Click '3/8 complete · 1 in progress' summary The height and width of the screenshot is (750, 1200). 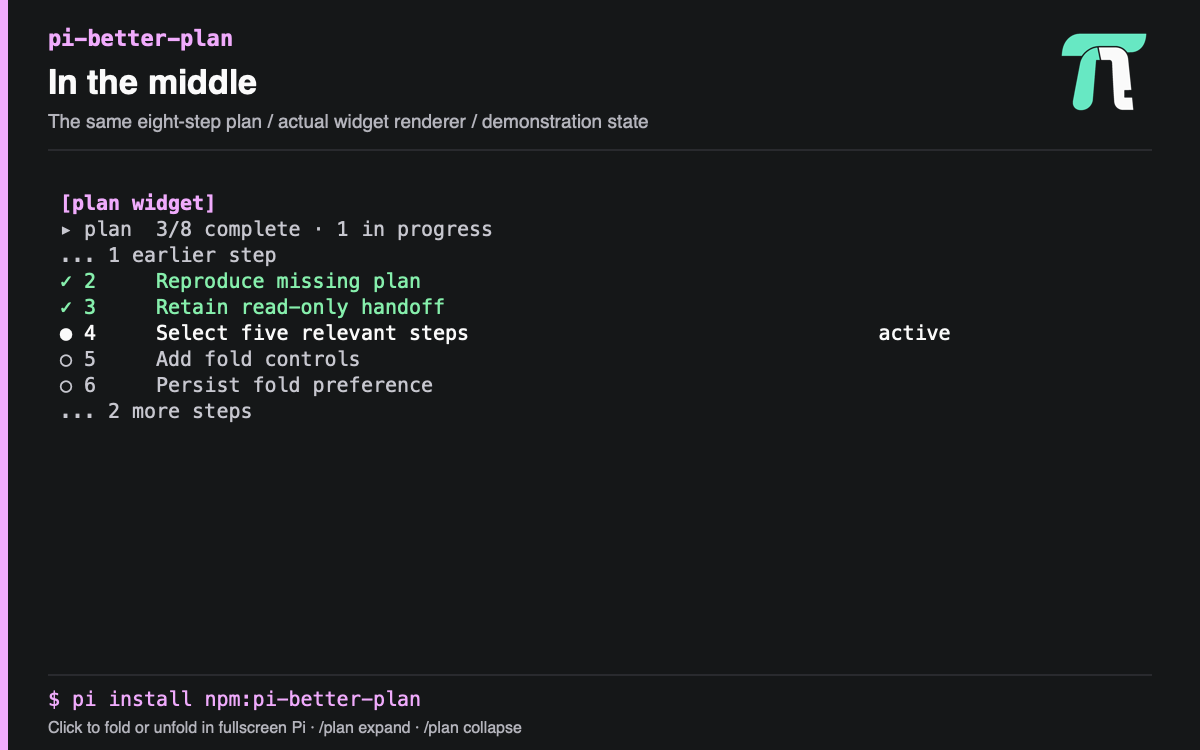tap(324, 229)
